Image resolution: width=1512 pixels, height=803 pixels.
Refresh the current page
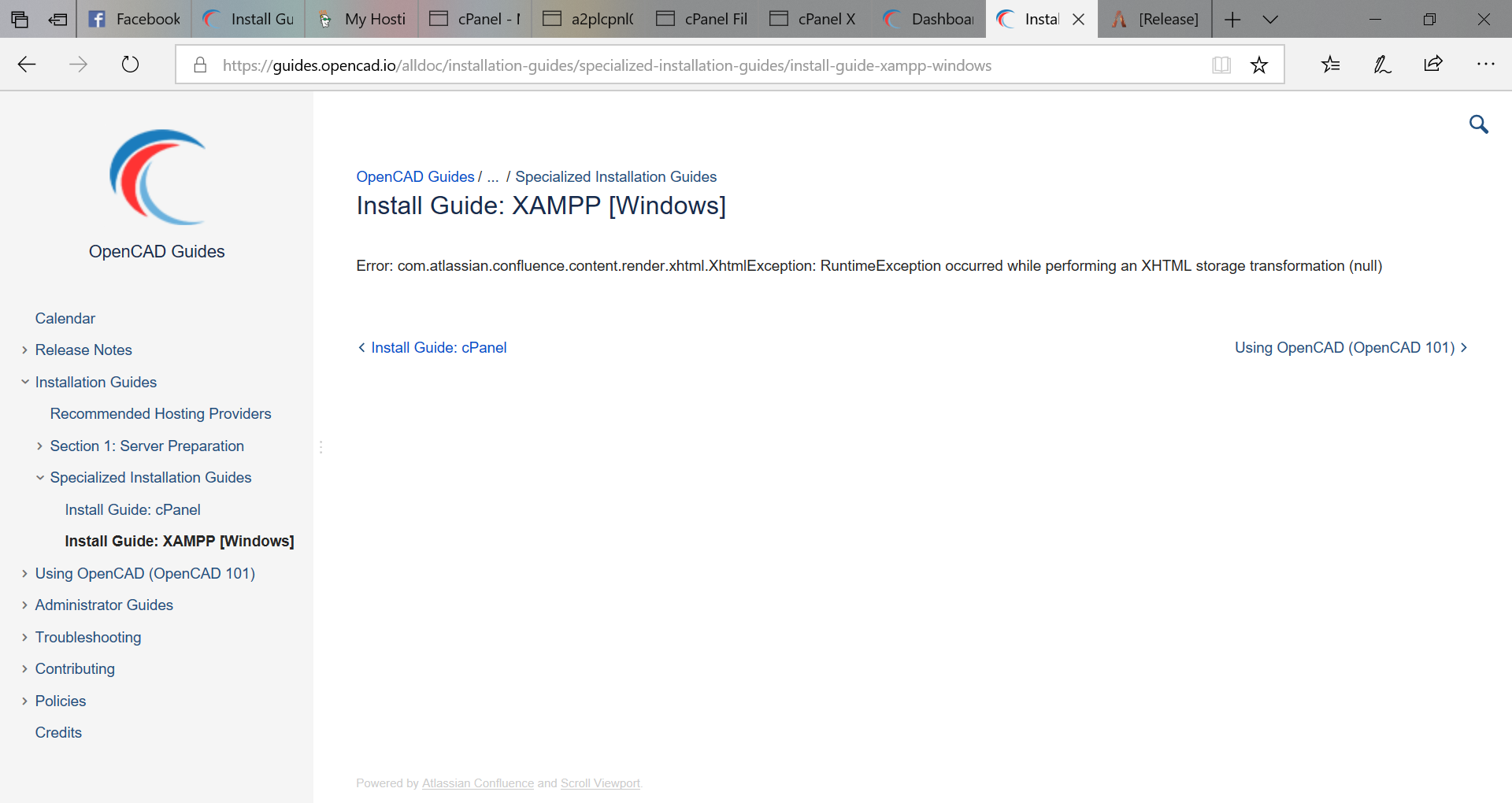(x=129, y=65)
